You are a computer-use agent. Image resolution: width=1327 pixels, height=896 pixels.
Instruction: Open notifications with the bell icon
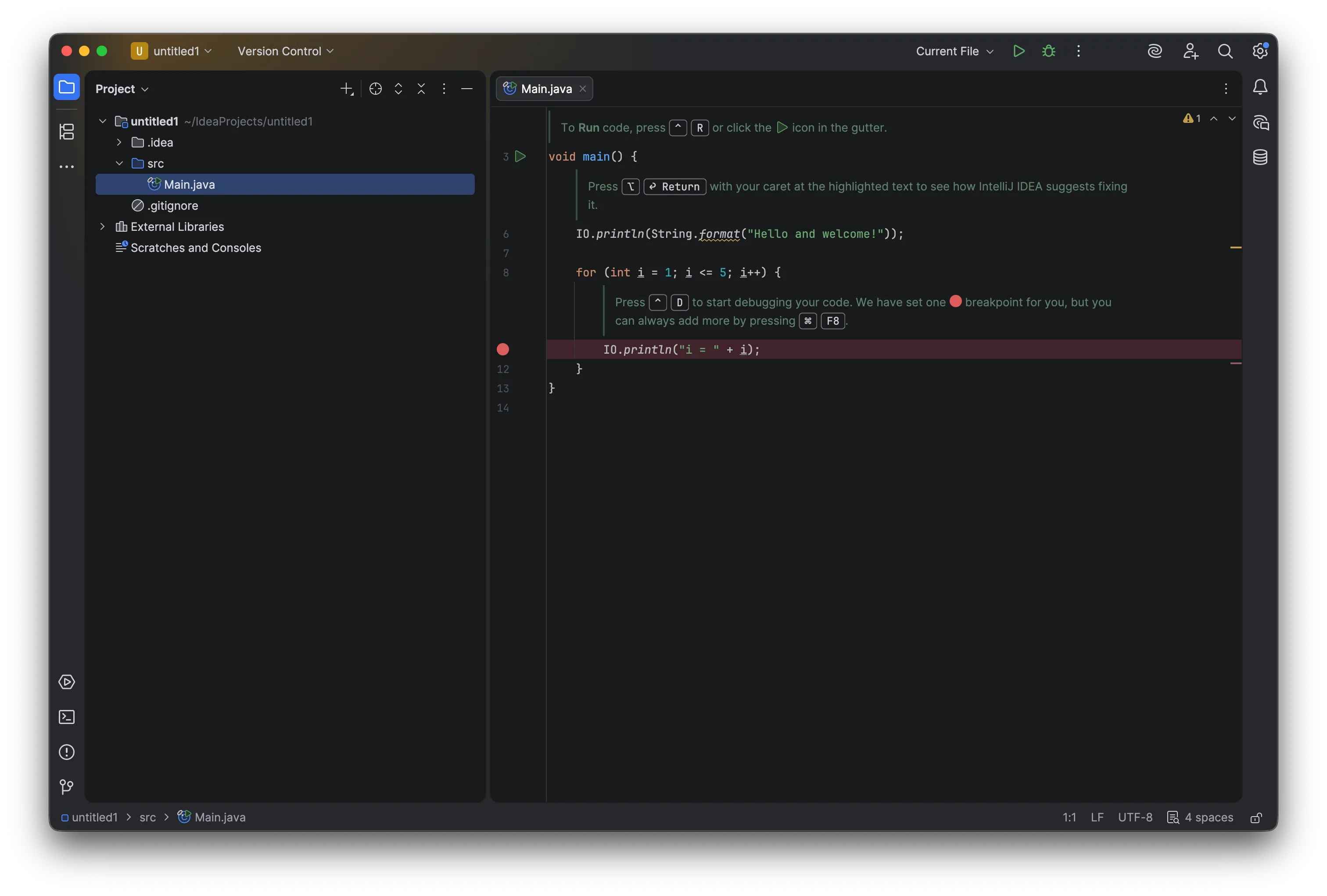1260,87
